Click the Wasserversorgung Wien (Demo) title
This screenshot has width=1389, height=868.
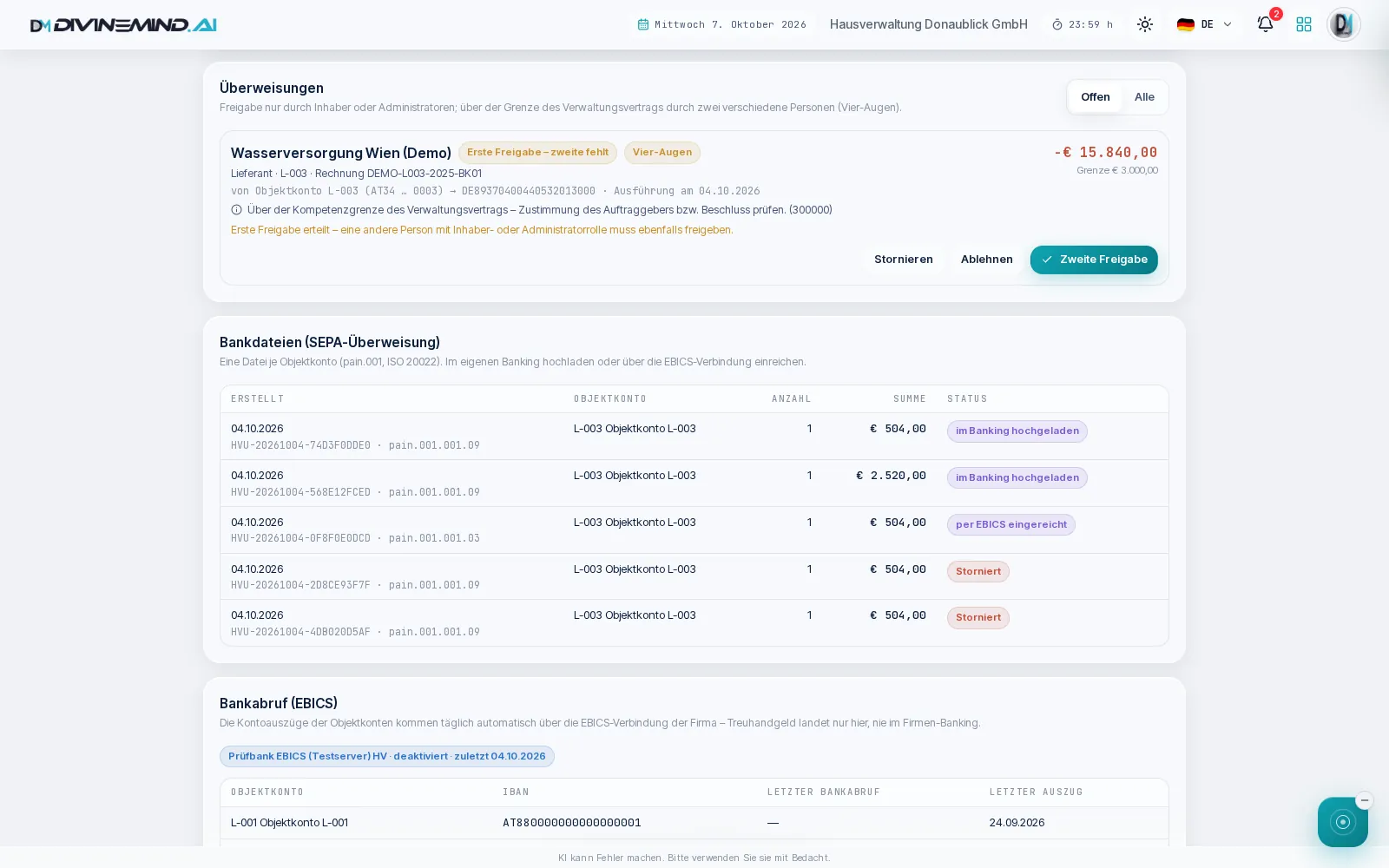(x=341, y=153)
